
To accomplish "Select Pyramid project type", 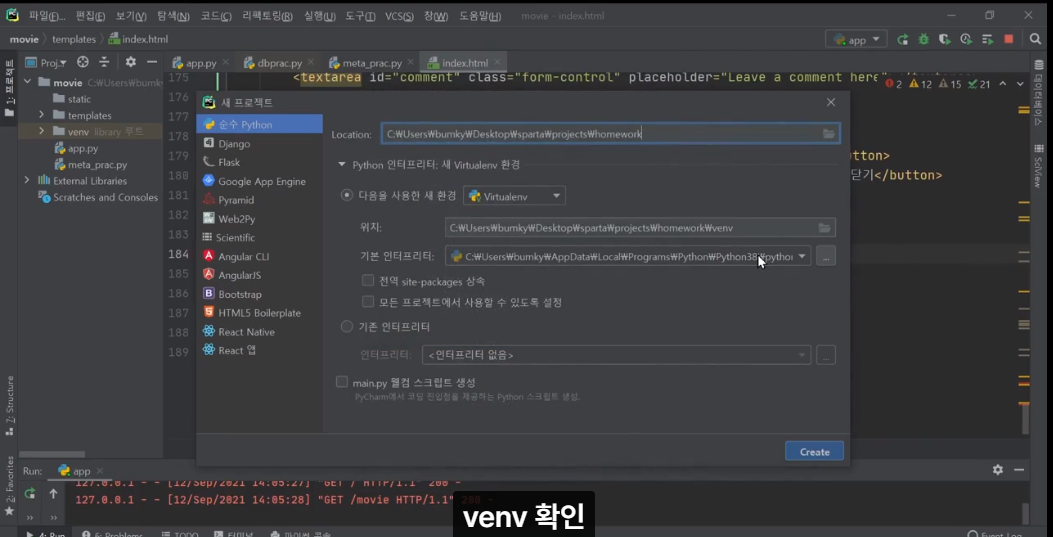I will [x=259, y=200].
